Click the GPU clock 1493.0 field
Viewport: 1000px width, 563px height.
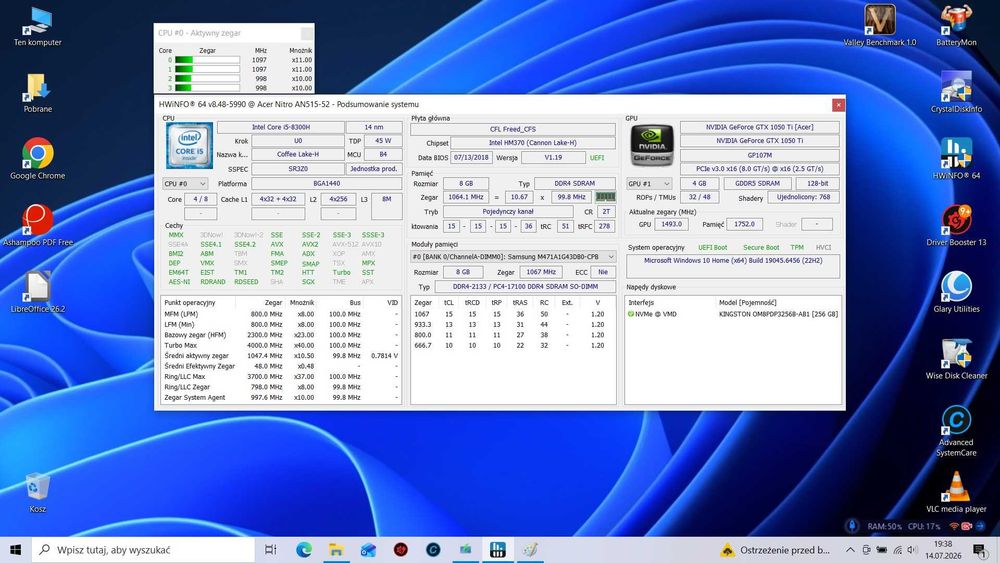tap(671, 224)
